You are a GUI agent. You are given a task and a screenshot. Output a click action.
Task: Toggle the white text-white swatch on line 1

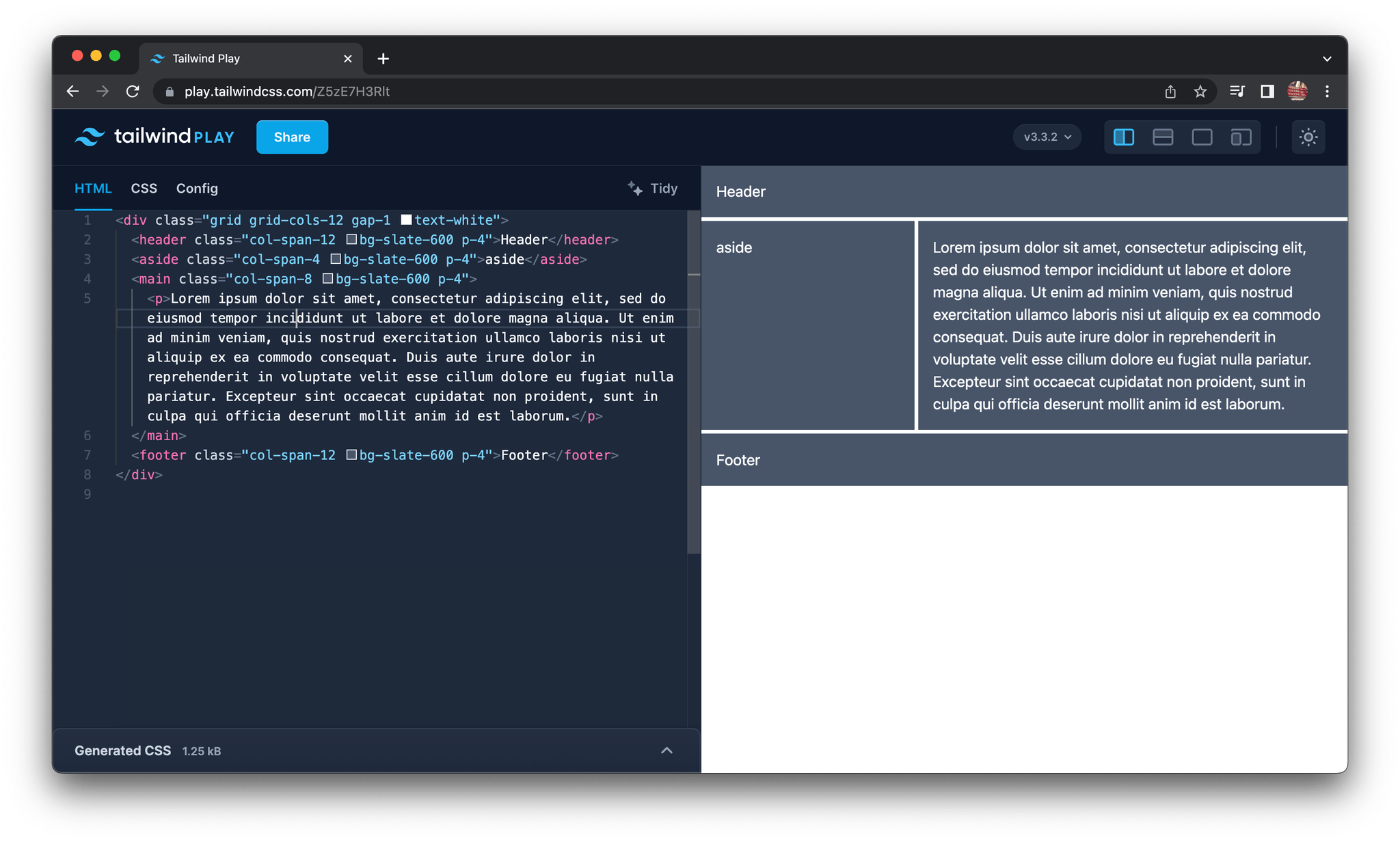click(406, 219)
